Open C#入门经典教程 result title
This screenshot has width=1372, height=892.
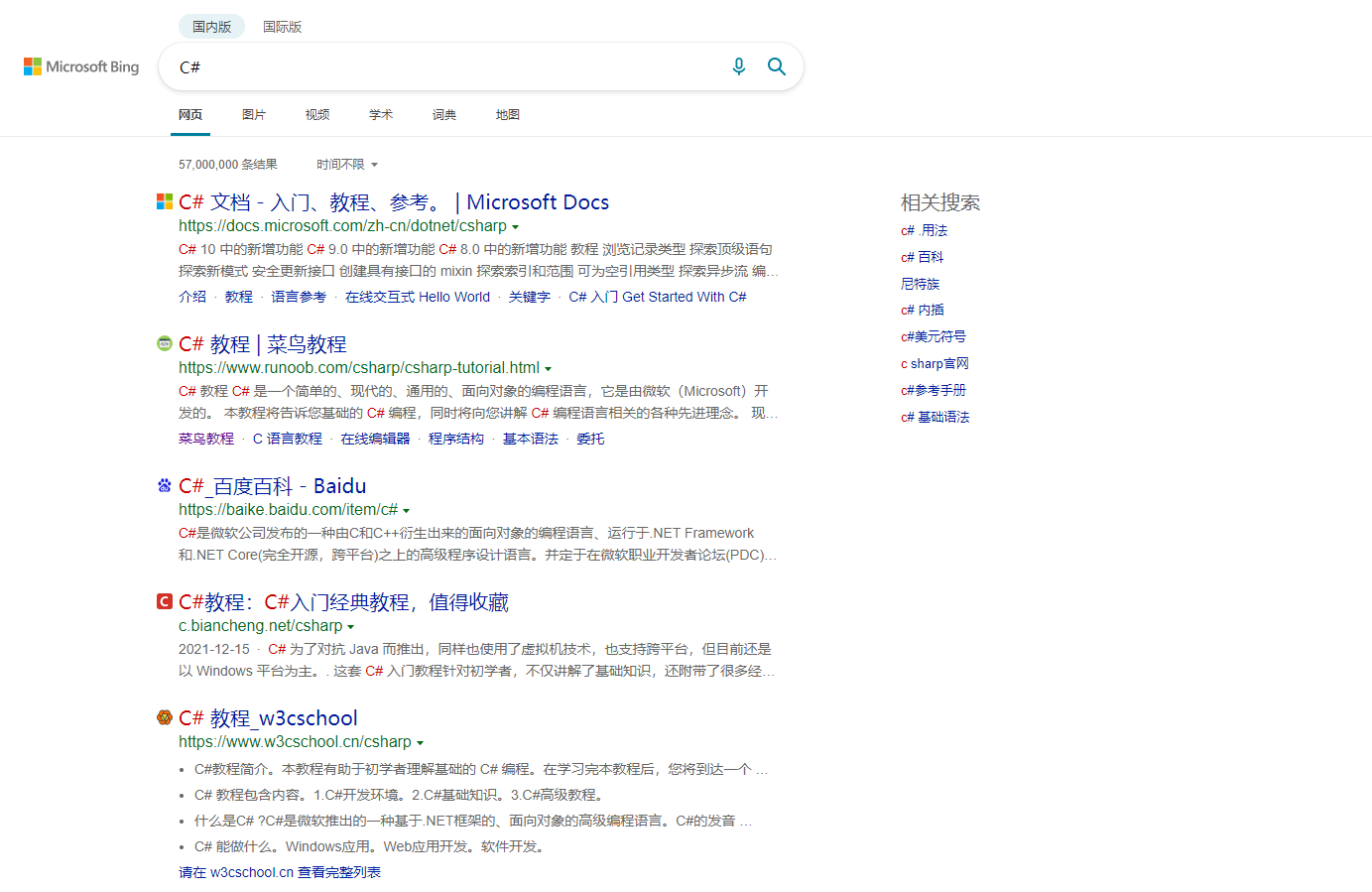pos(343,602)
